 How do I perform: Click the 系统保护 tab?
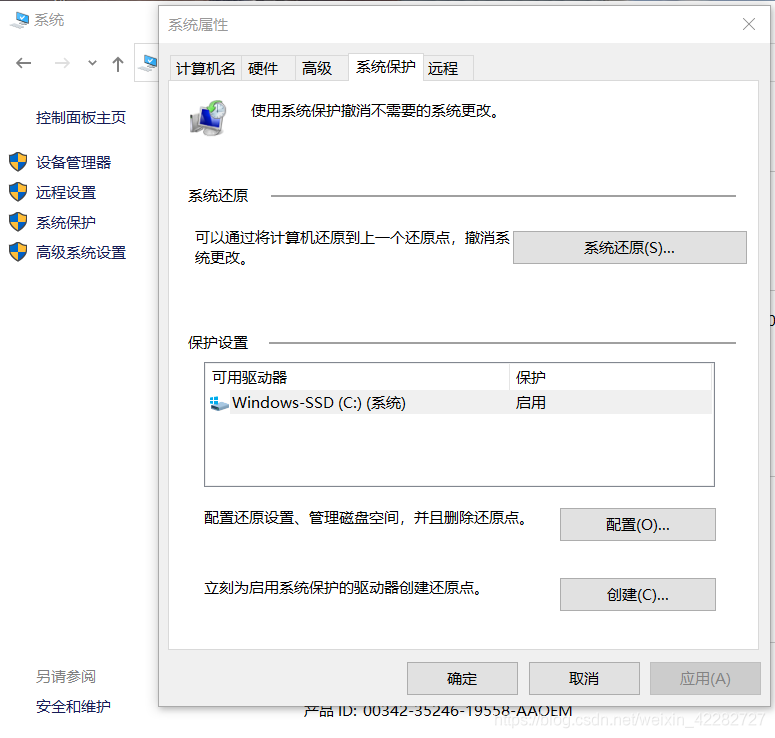[386, 67]
